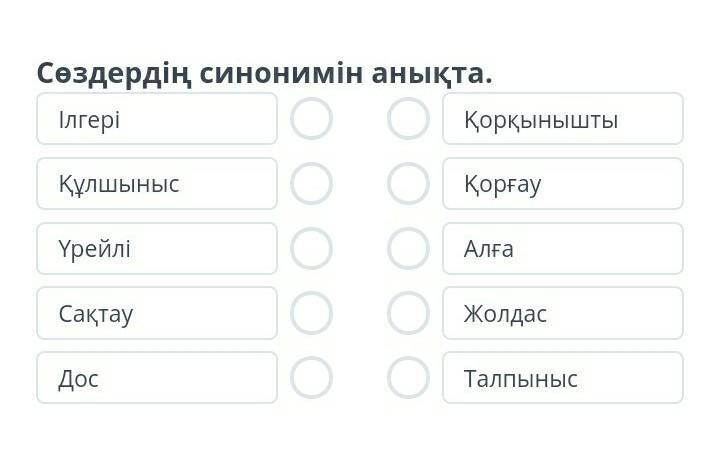Screen dimensions: 720x459
Task: Choose the Үрейлі word box
Action: point(157,249)
